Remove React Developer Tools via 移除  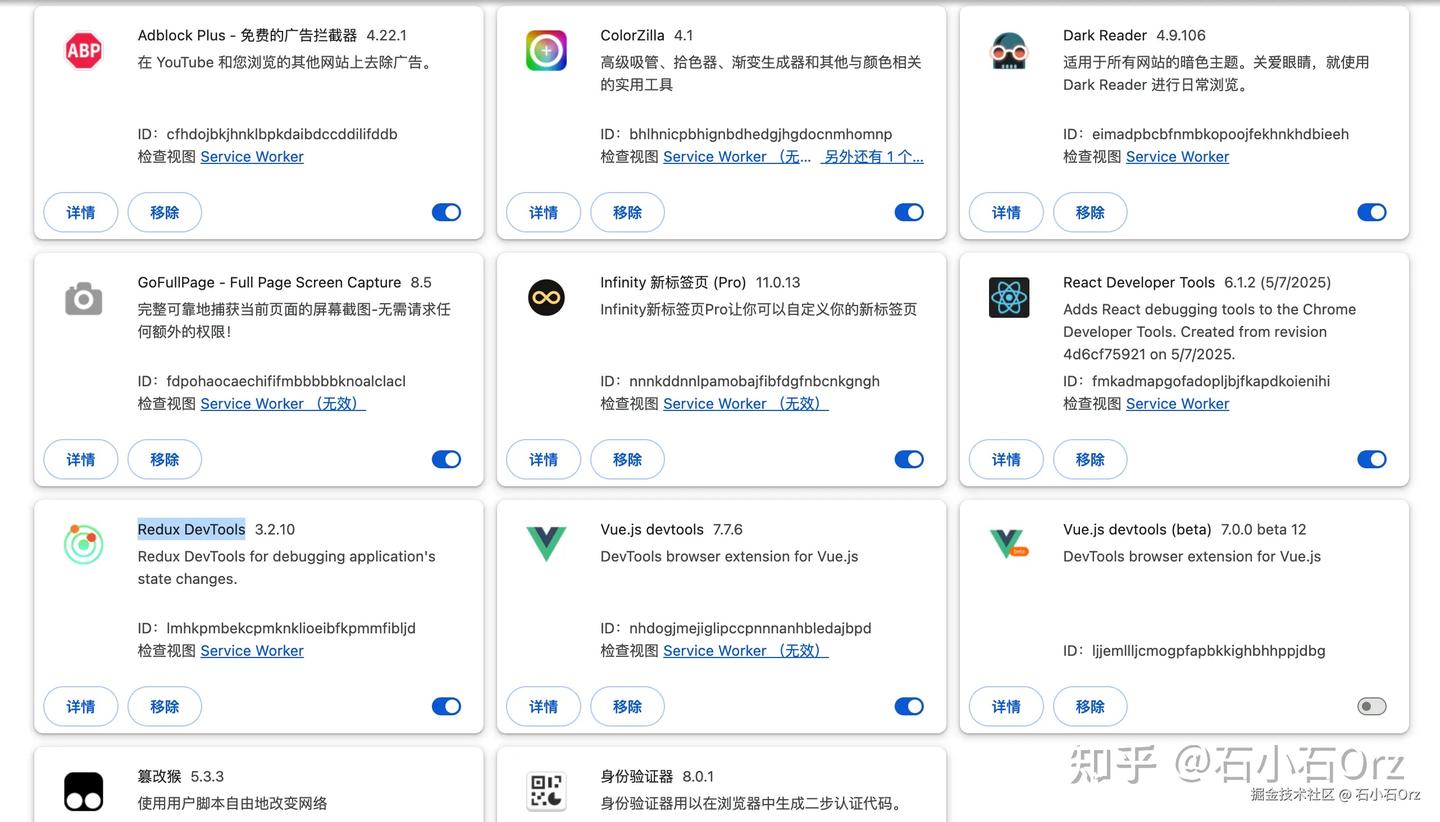tap(1091, 459)
